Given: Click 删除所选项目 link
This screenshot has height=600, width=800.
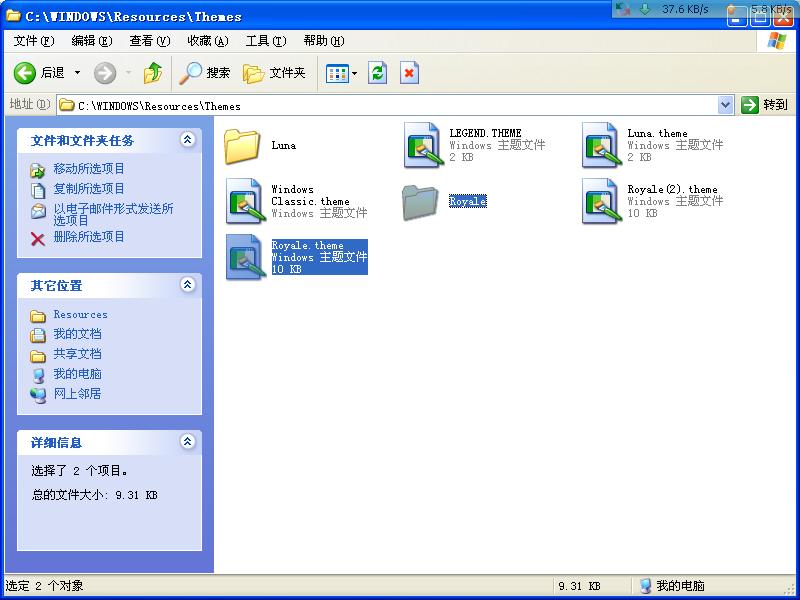Looking at the screenshot, I should point(89,237).
